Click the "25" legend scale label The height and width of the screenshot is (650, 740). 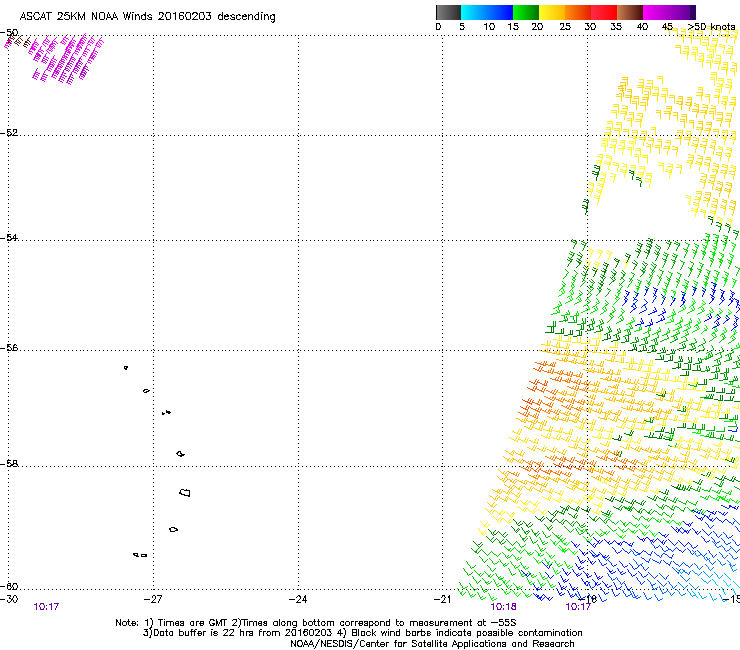pyautogui.click(x=565, y=27)
